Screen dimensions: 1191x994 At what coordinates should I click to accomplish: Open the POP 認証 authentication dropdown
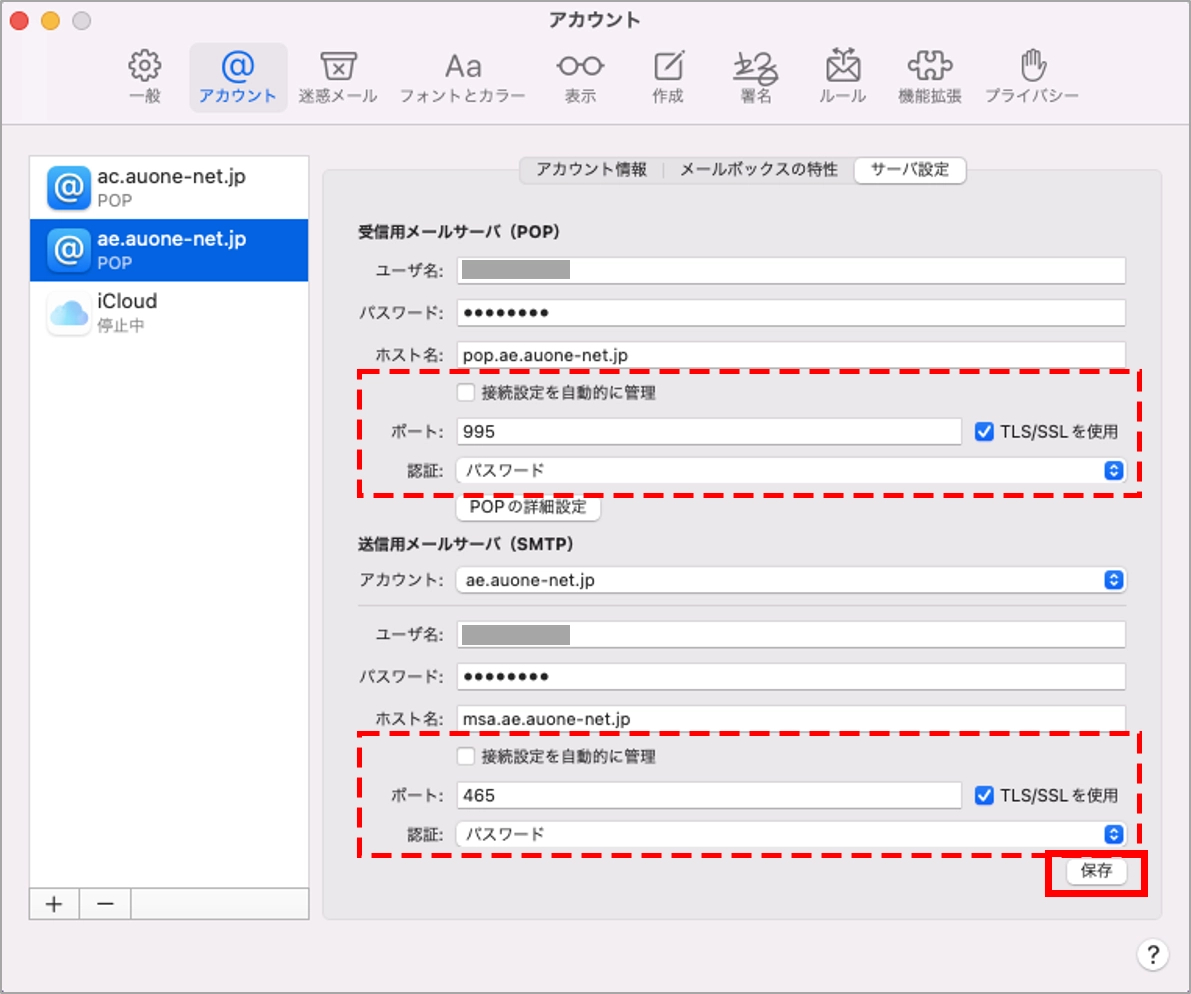[x=790, y=470]
